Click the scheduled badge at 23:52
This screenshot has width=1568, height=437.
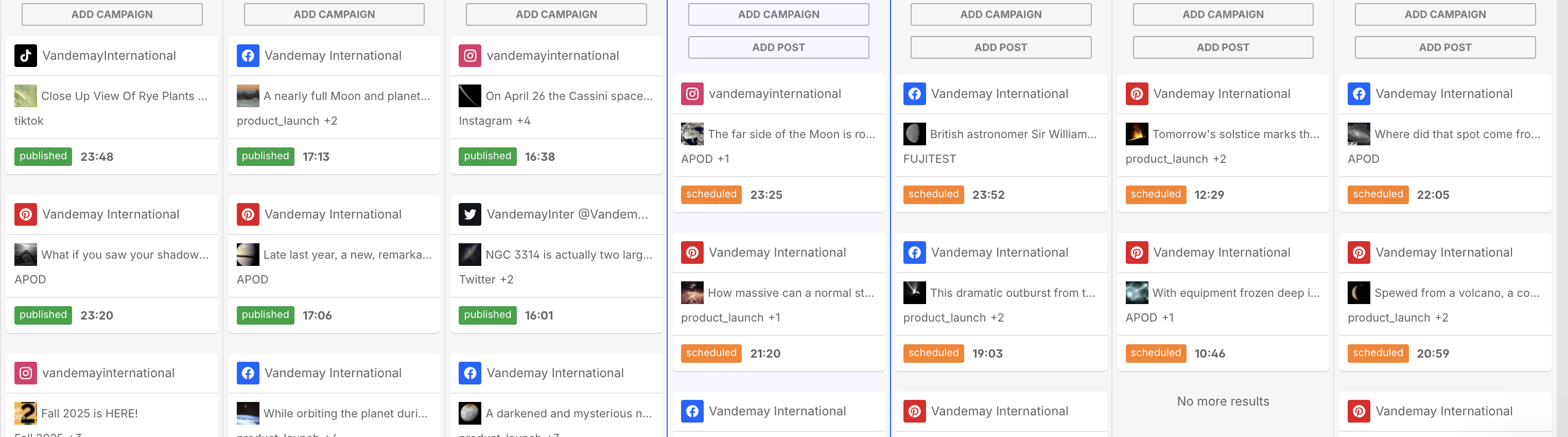tap(933, 194)
